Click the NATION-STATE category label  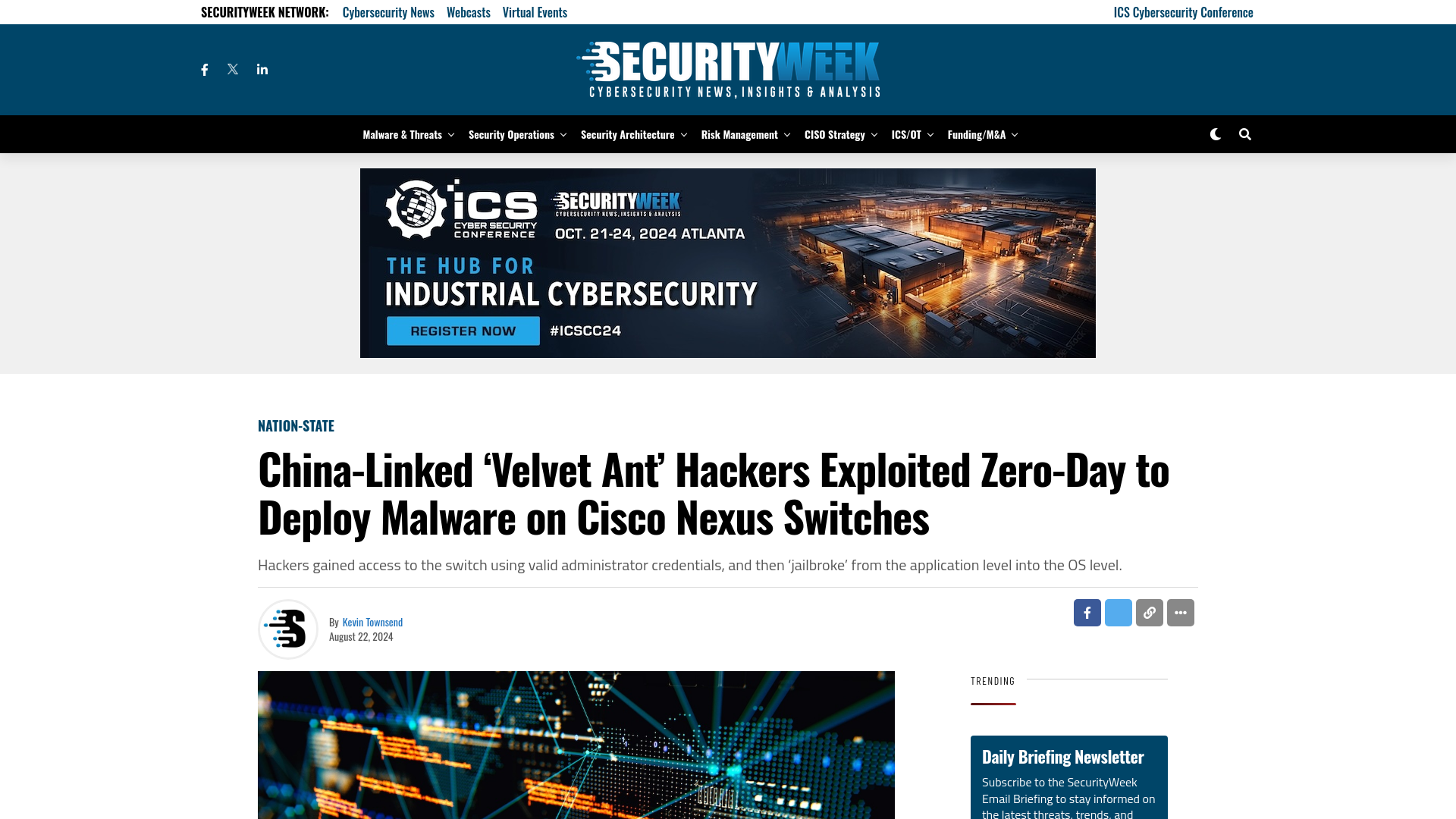(296, 425)
